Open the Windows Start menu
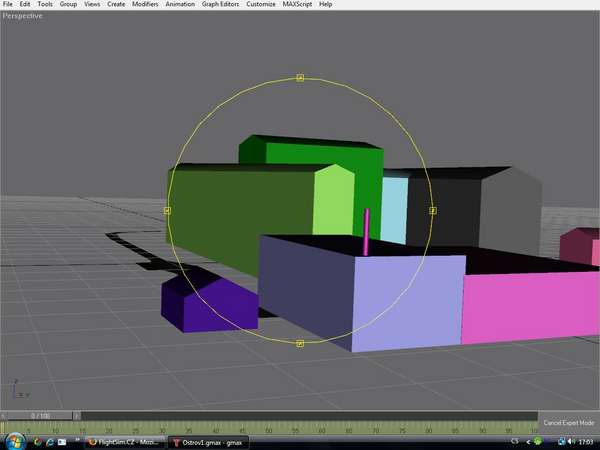 point(15,442)
